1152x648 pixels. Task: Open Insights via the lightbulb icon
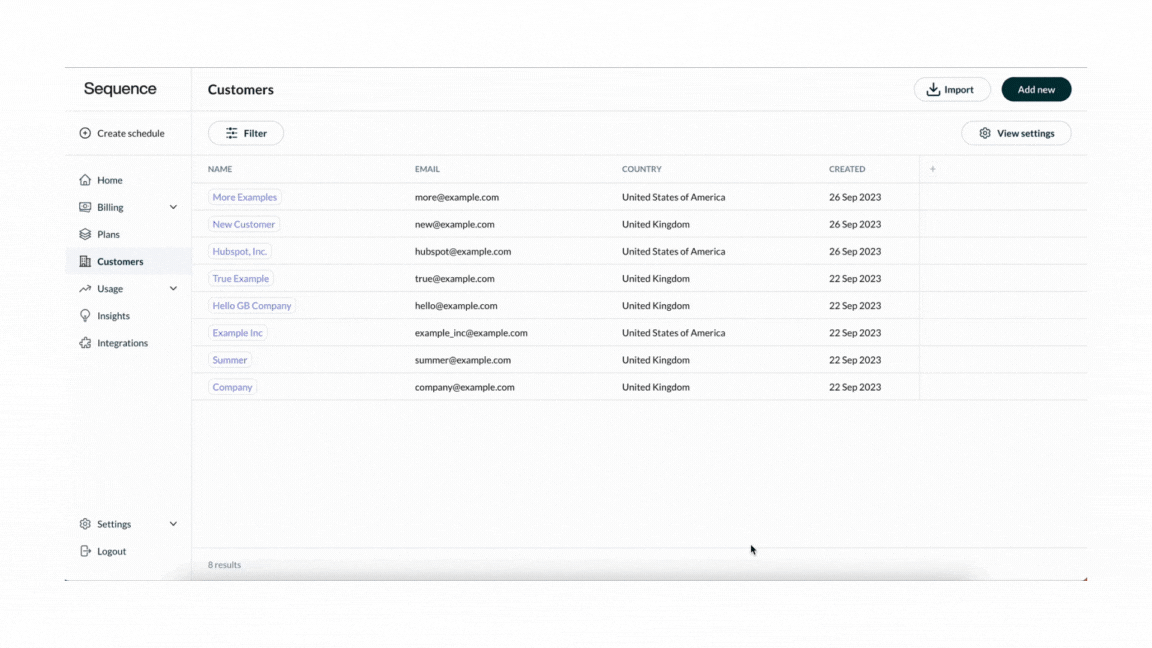(84, 315)
